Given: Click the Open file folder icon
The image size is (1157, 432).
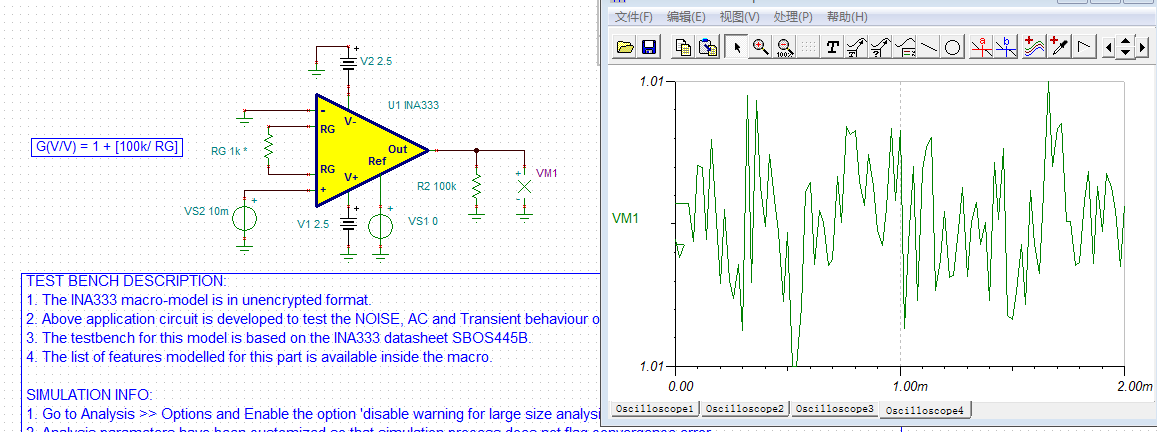Looking at the screenshot, I should (x=626, y=48).
